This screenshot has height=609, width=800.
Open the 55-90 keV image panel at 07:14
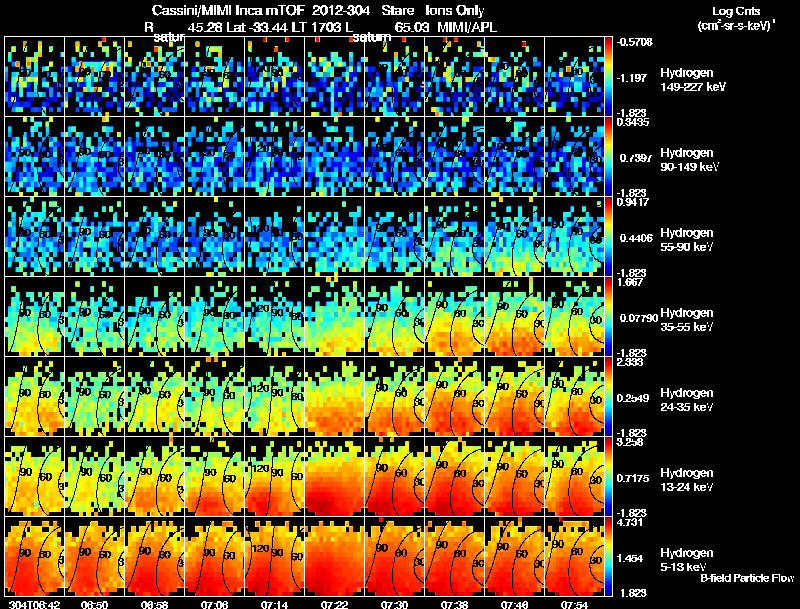point(274,236)
